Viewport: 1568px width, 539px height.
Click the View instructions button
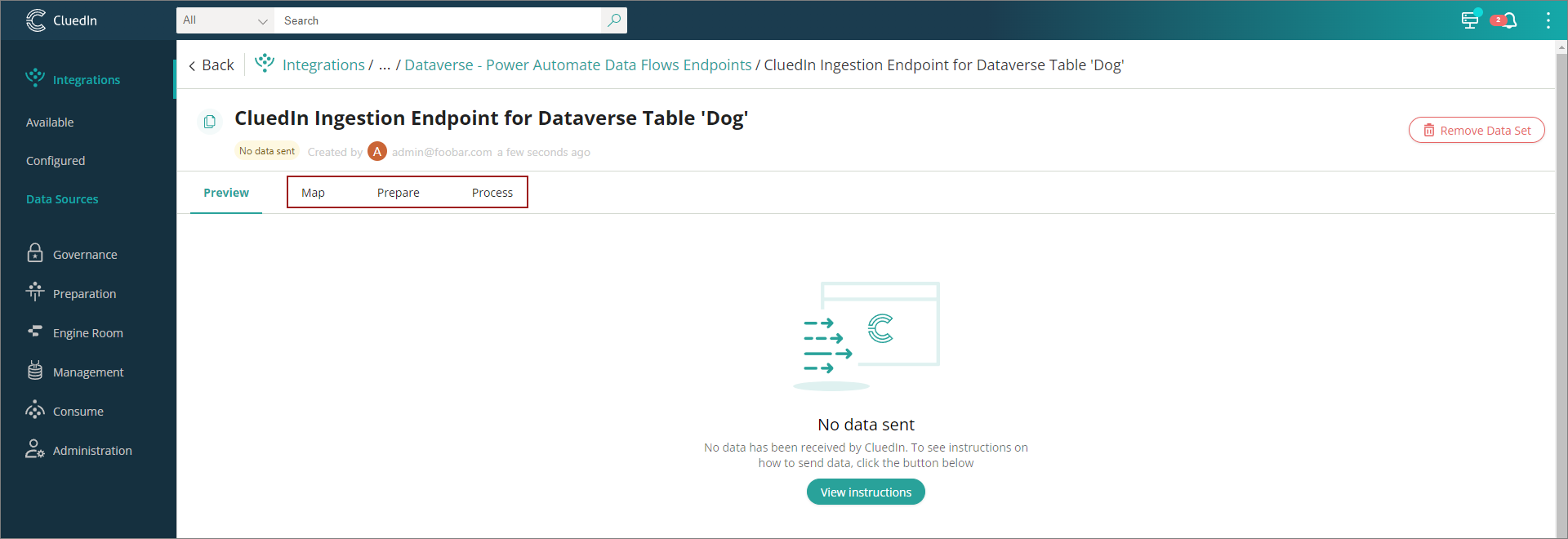click(866, 492)
